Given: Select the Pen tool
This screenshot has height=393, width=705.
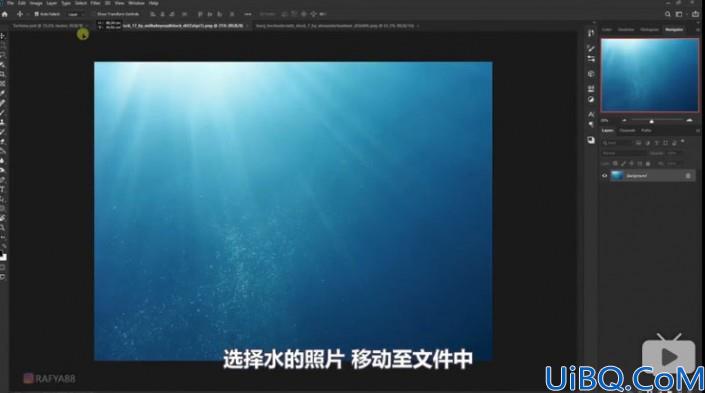Looking at the screenshot, I should (2, 179).
